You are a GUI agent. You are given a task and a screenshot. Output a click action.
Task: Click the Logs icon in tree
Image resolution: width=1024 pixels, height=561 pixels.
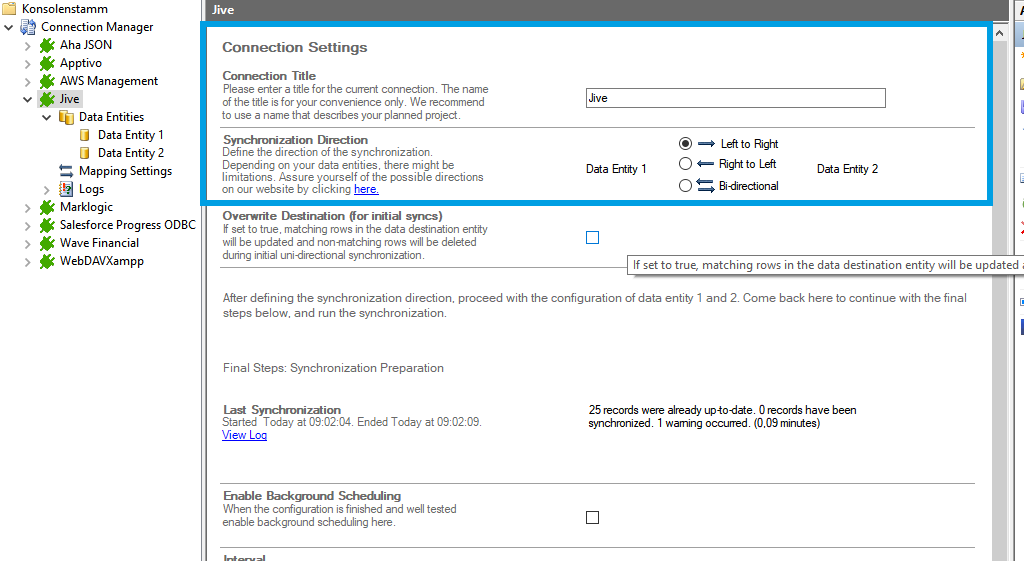point(66,189)
